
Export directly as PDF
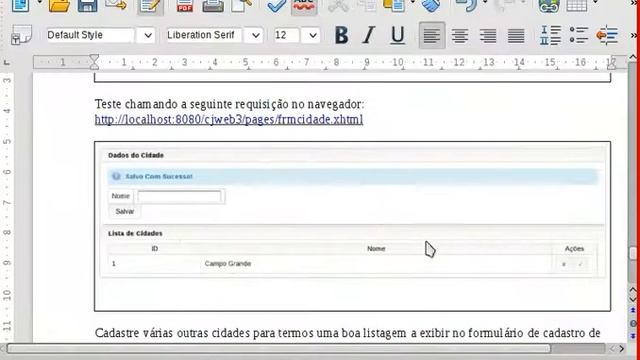[x=185, y=6]
